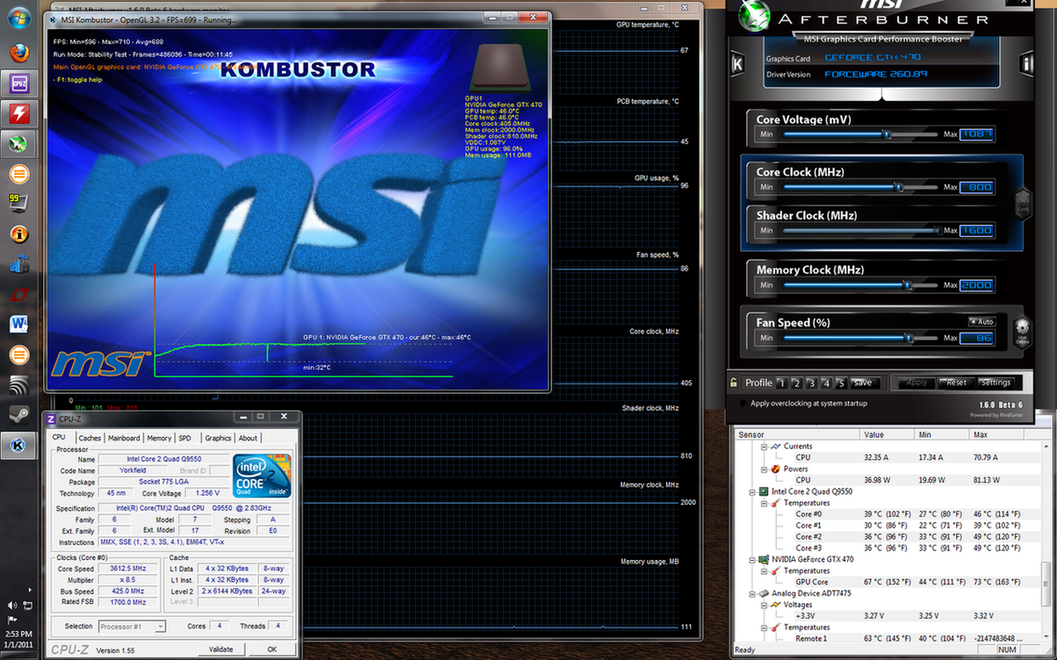Viewport: 1057px width, 660px height.
Task: Collapse the Currents node in HWMonitor
Action: (764, 446)
